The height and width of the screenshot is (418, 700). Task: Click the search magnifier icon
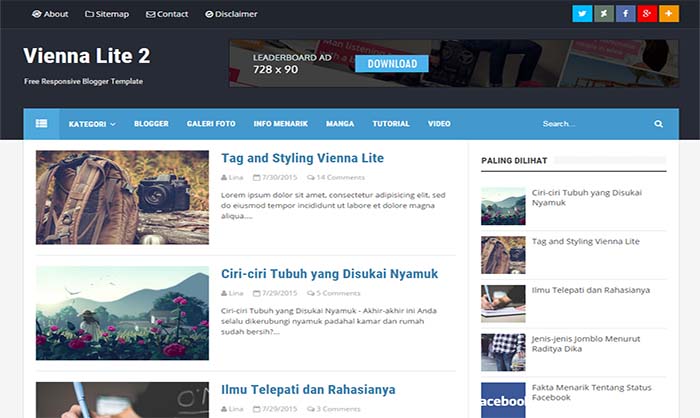click(x=658, y=124)
